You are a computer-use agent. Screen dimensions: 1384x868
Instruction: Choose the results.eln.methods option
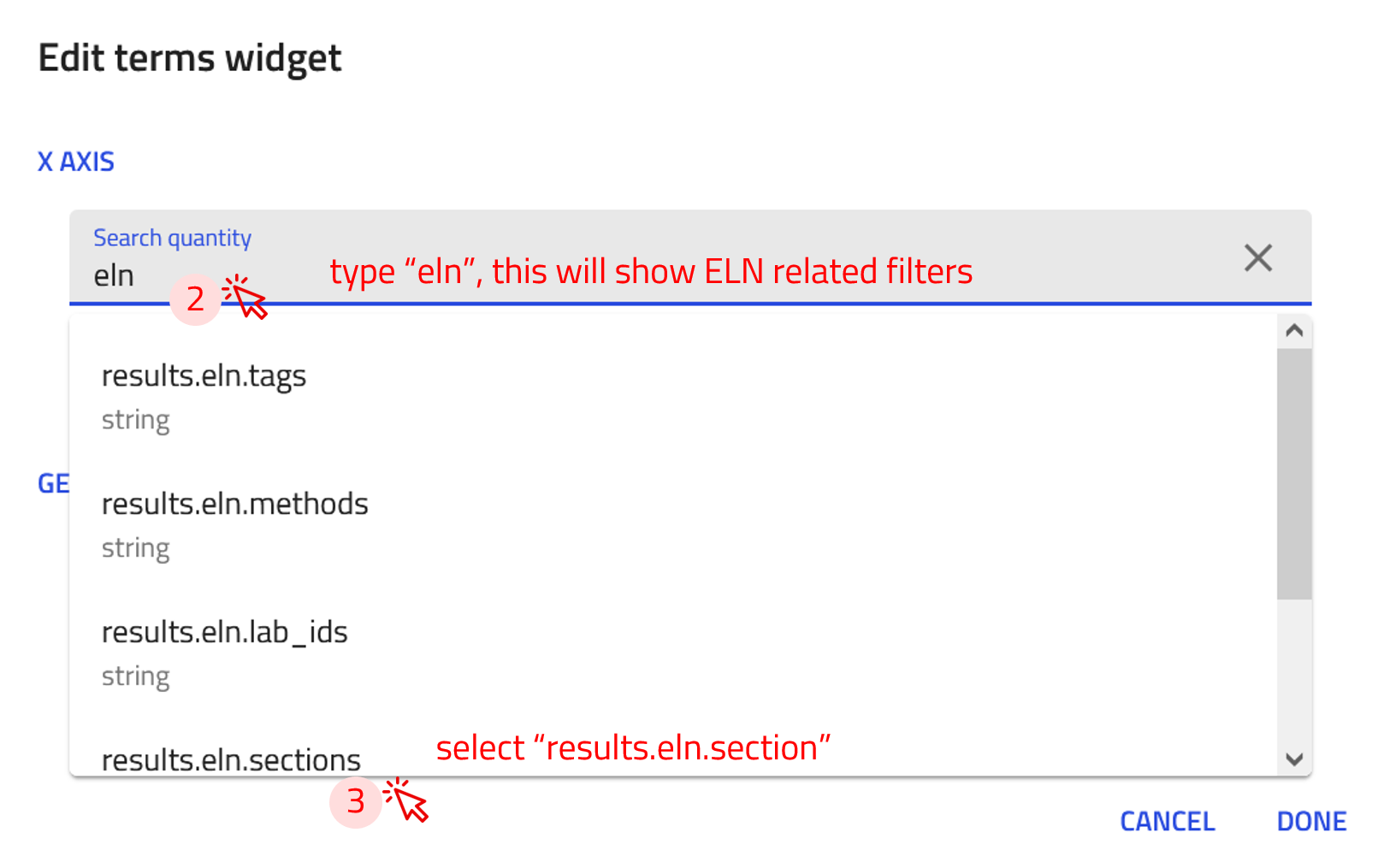click(x=234, y=505)
